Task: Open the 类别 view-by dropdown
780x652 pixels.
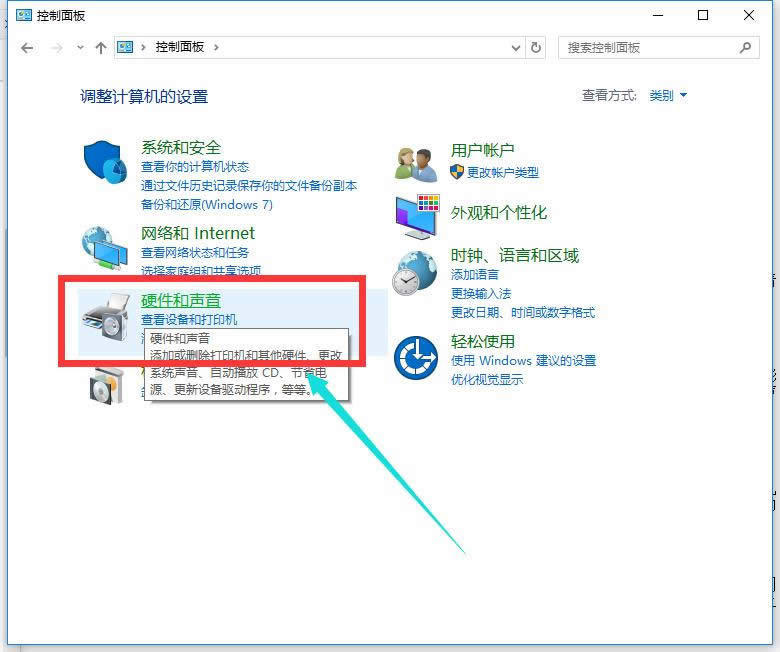Action: click(668, 95)
